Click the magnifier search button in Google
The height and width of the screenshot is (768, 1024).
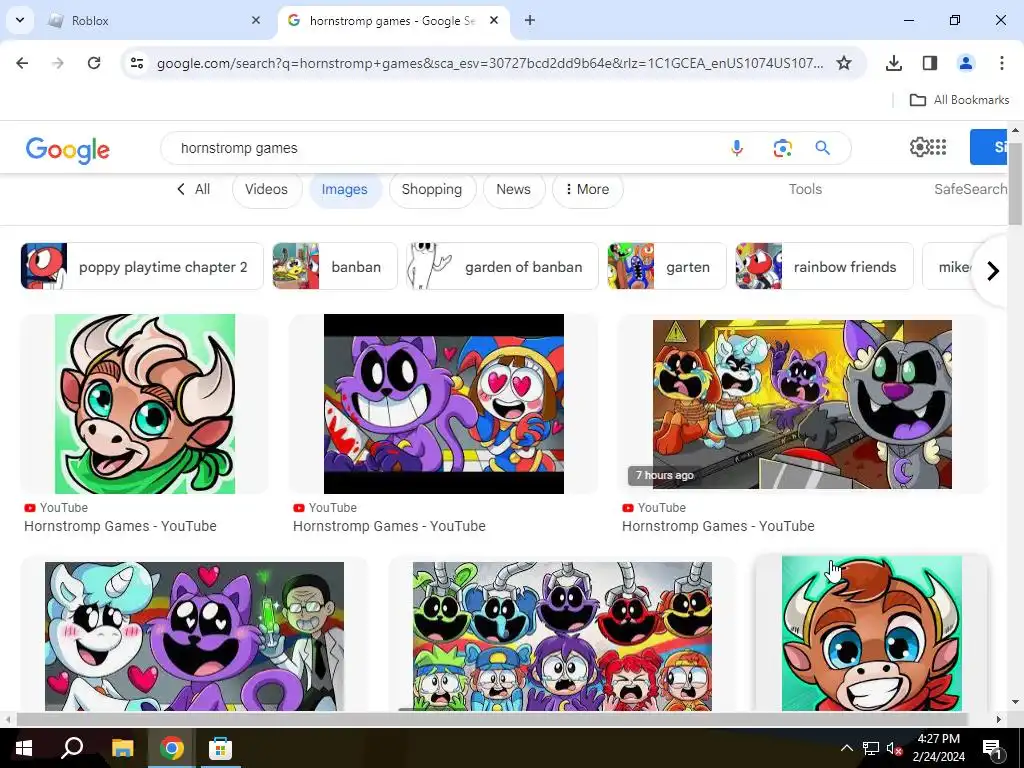(822, 148)
